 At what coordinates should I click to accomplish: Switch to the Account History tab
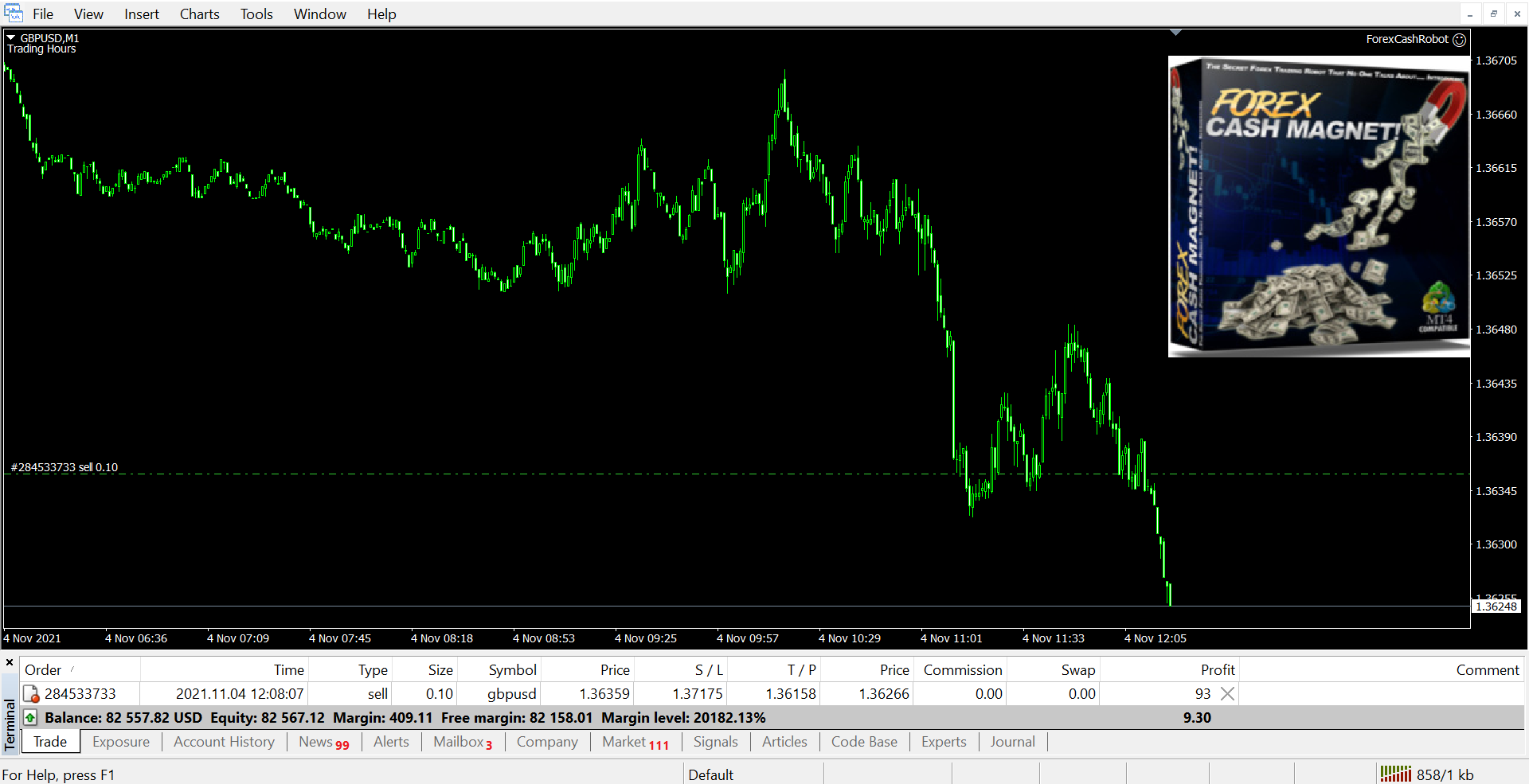pyautogui.click(x=224, y=742)
